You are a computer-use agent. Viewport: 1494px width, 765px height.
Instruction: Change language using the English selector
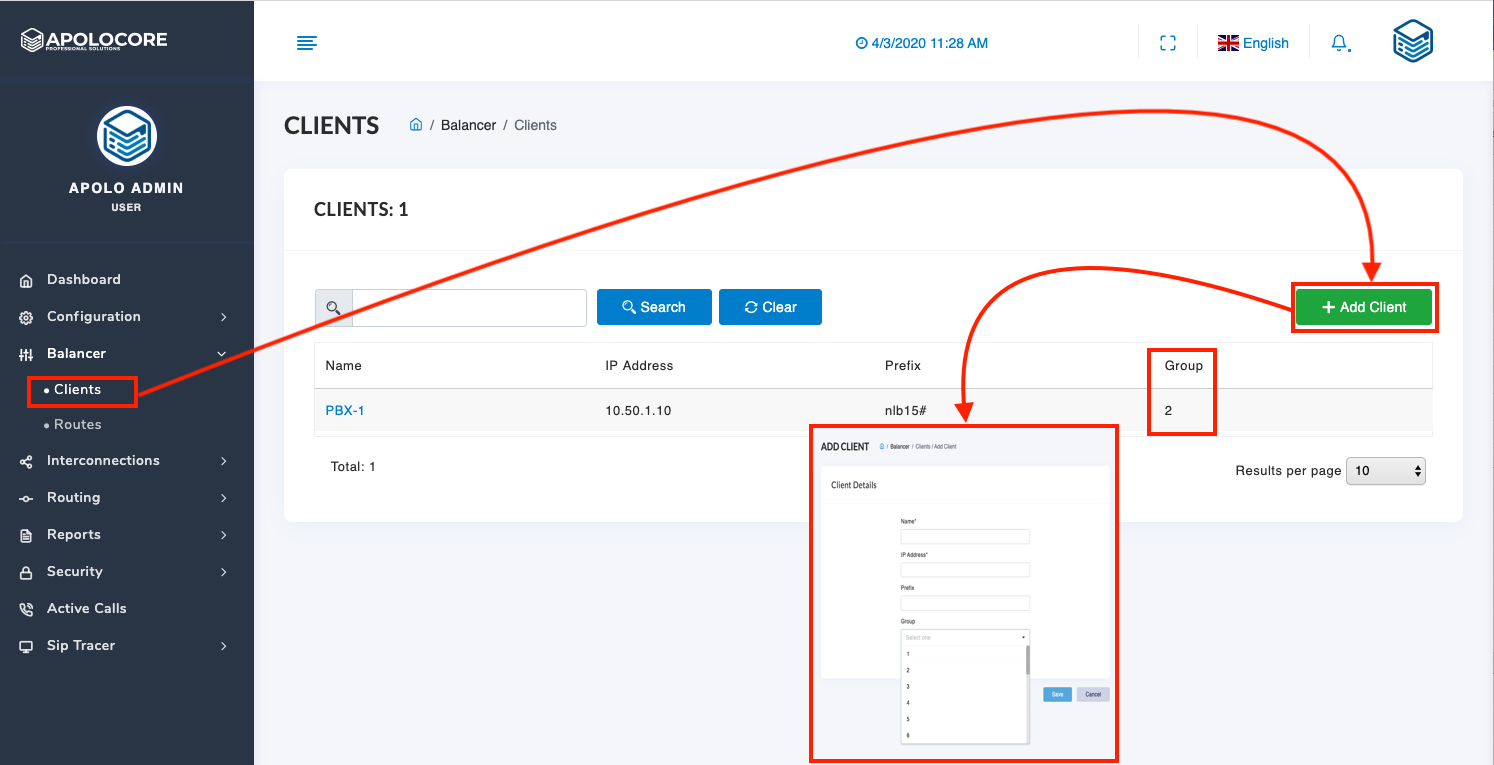1253,43
